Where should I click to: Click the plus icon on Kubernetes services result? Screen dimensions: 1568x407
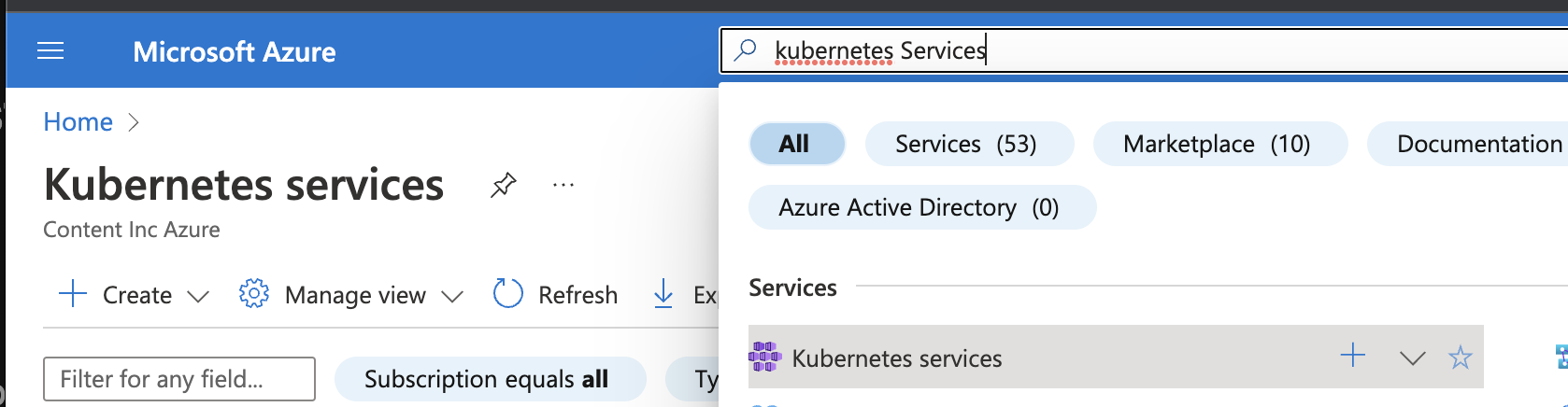pos(1352,356)
